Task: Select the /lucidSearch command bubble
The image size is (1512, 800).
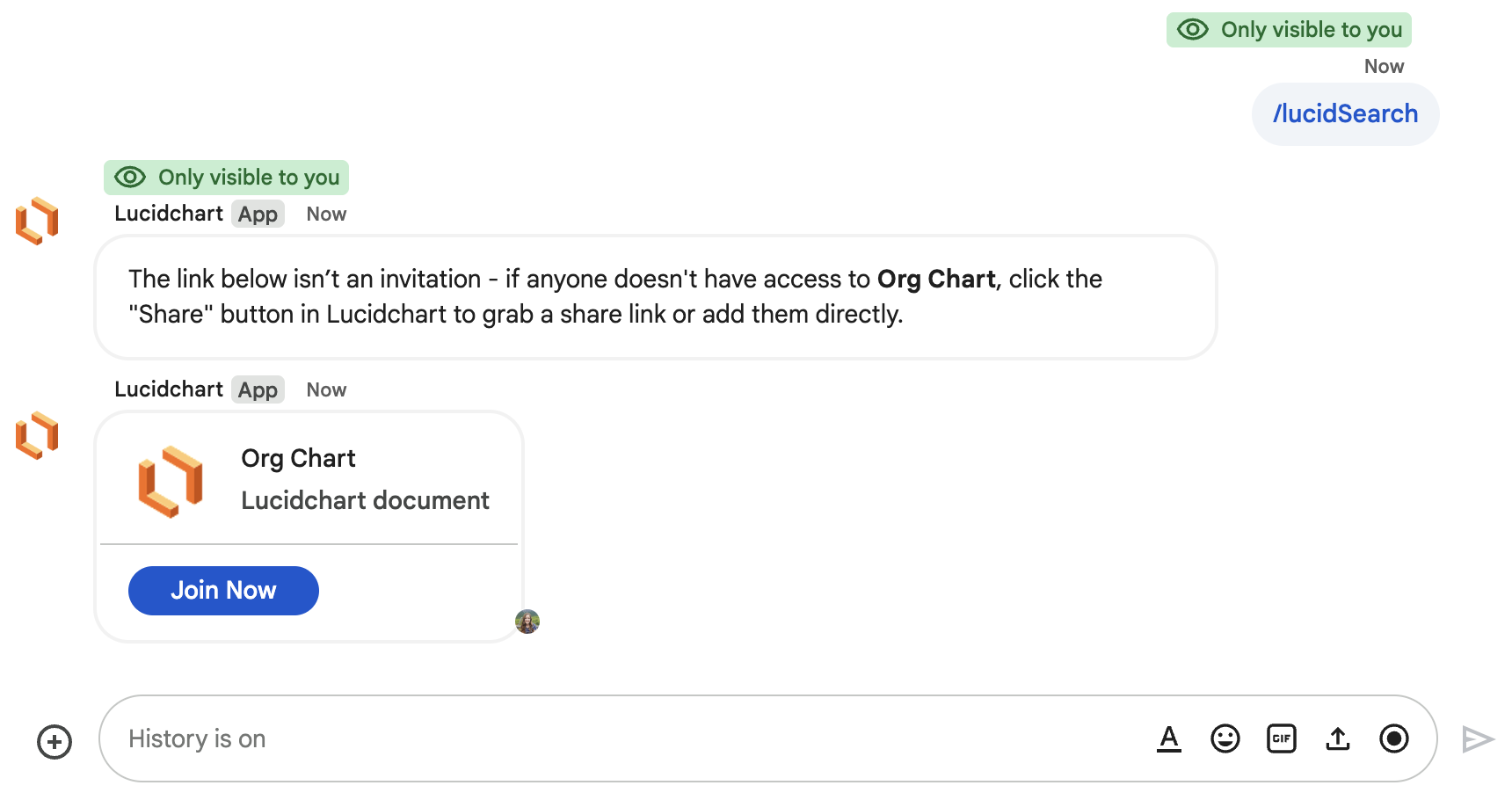Action: [x=1345, y=113]
